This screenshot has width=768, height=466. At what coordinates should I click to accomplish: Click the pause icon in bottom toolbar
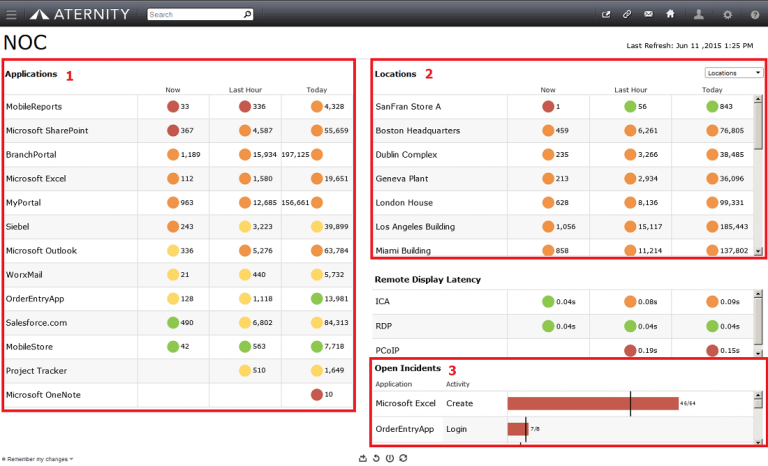389,458
